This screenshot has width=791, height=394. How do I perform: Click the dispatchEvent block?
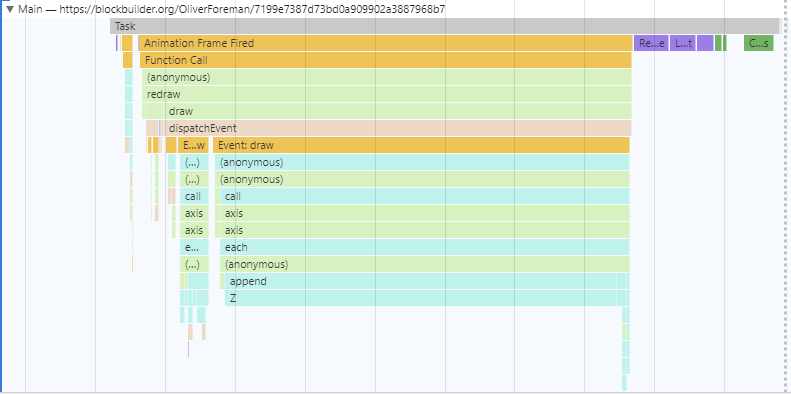(x=398, y=128)
